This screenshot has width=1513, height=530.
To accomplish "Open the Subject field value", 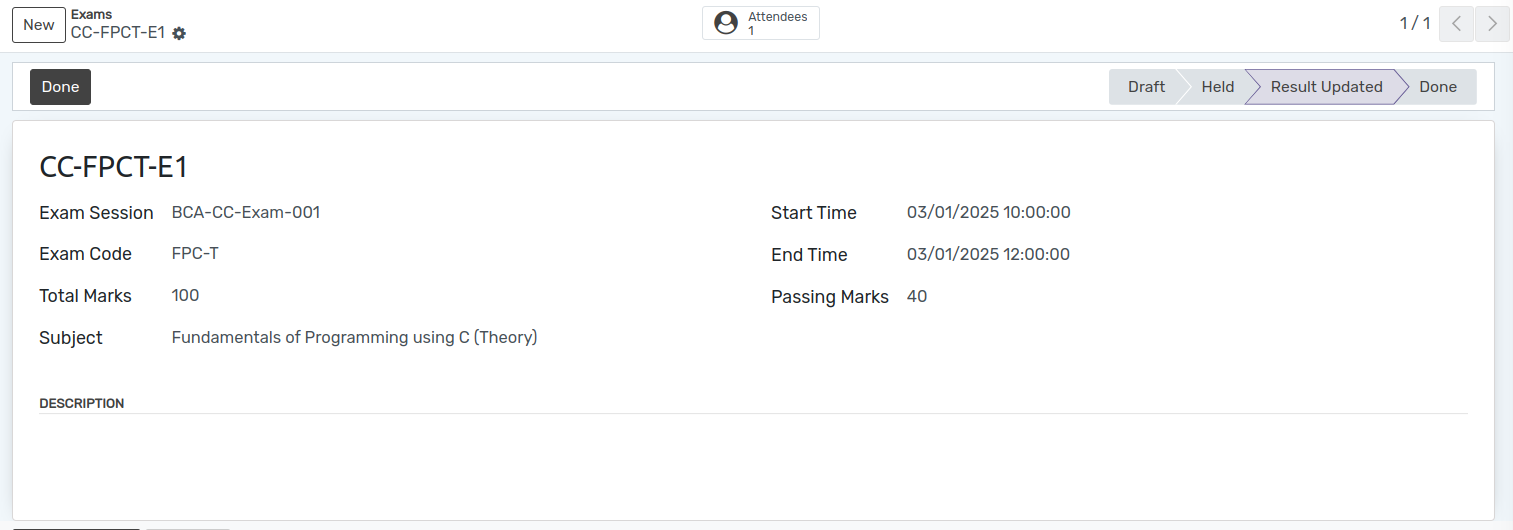I will (355, 338).
